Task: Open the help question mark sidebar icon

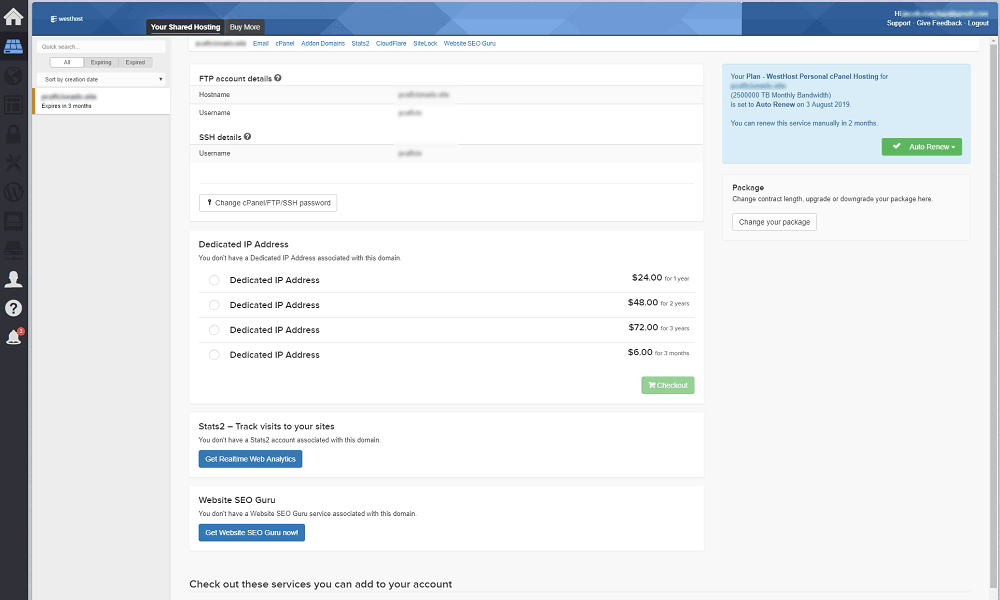Action: [x=13, y=308]
